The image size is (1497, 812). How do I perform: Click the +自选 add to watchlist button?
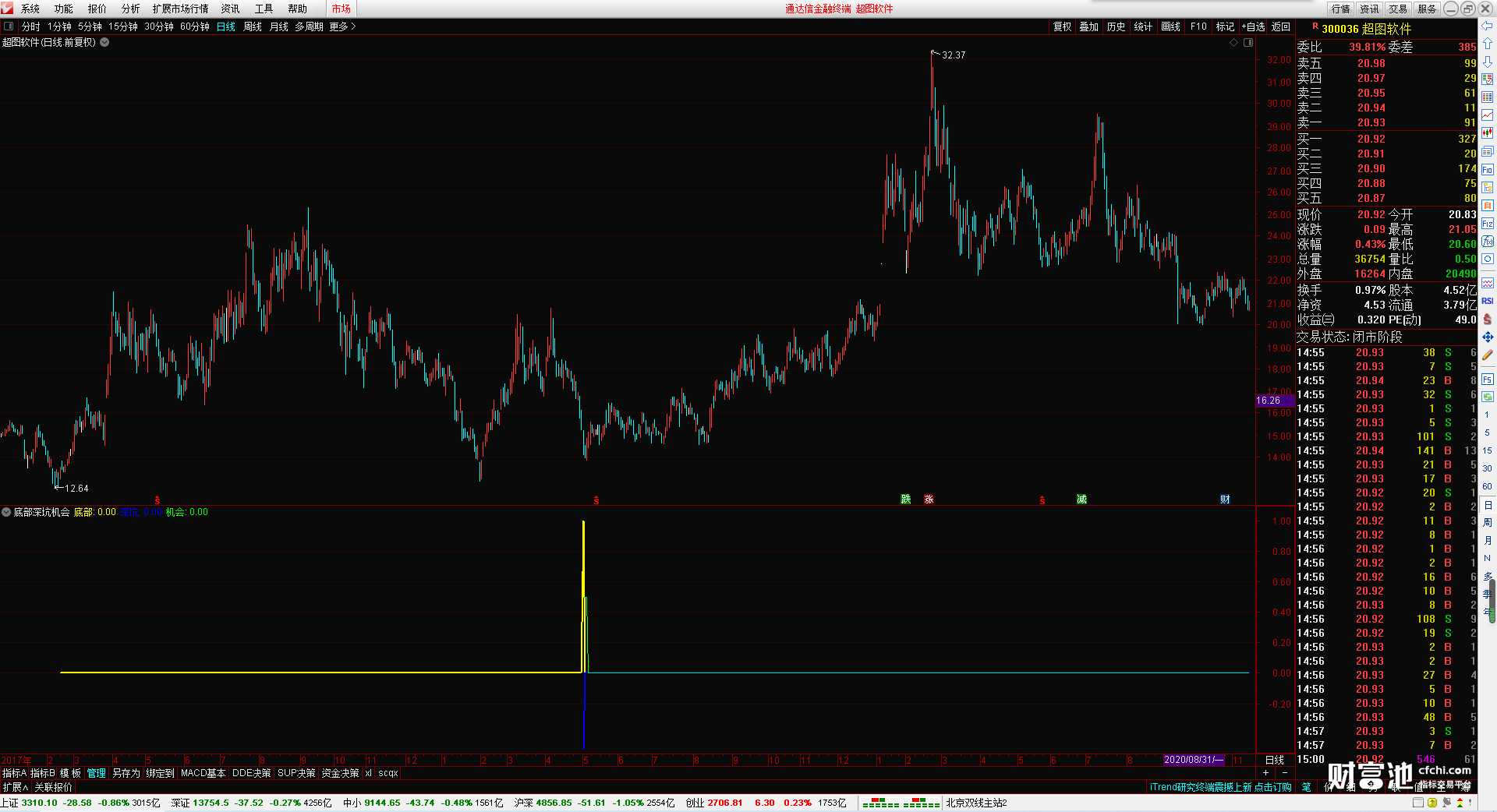click(1253, 26)
